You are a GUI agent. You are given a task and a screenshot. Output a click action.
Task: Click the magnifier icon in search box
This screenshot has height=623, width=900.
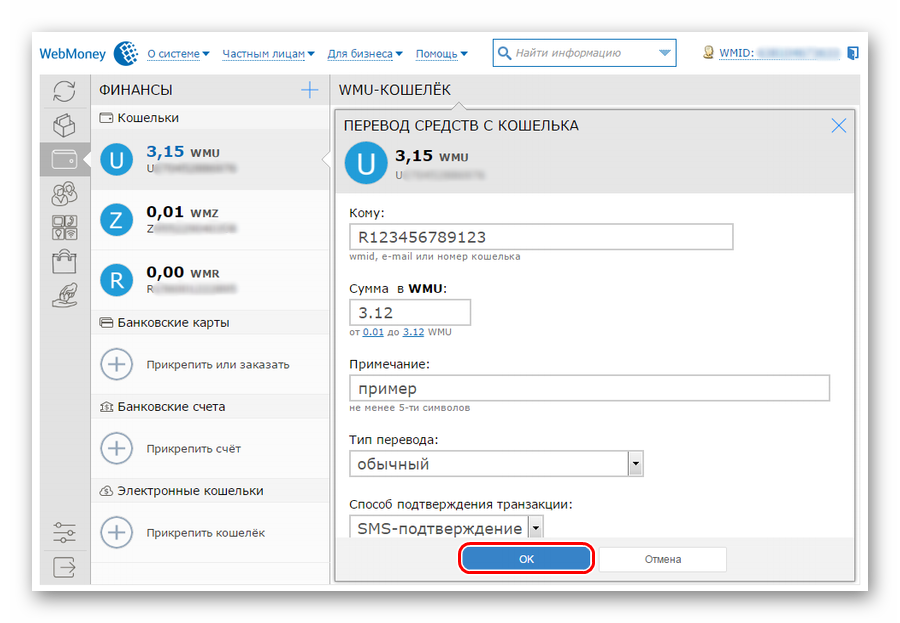coord(504,53)
